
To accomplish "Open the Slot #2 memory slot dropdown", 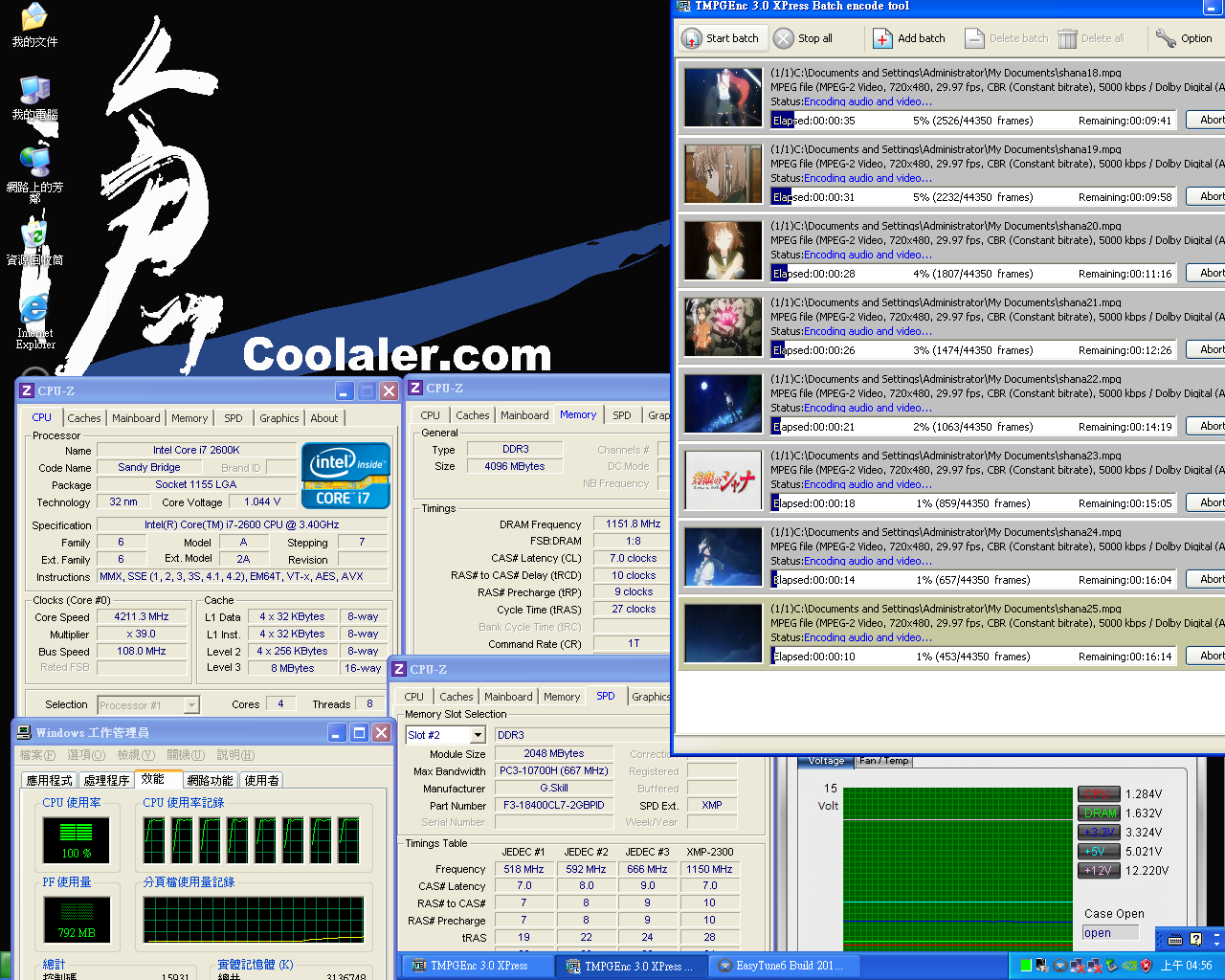I will (478, 735).
